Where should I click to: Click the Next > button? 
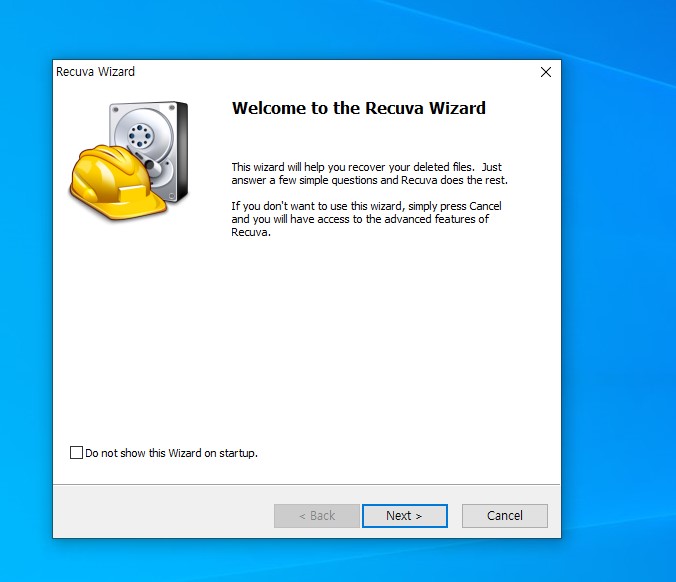(x=405, y=516)
